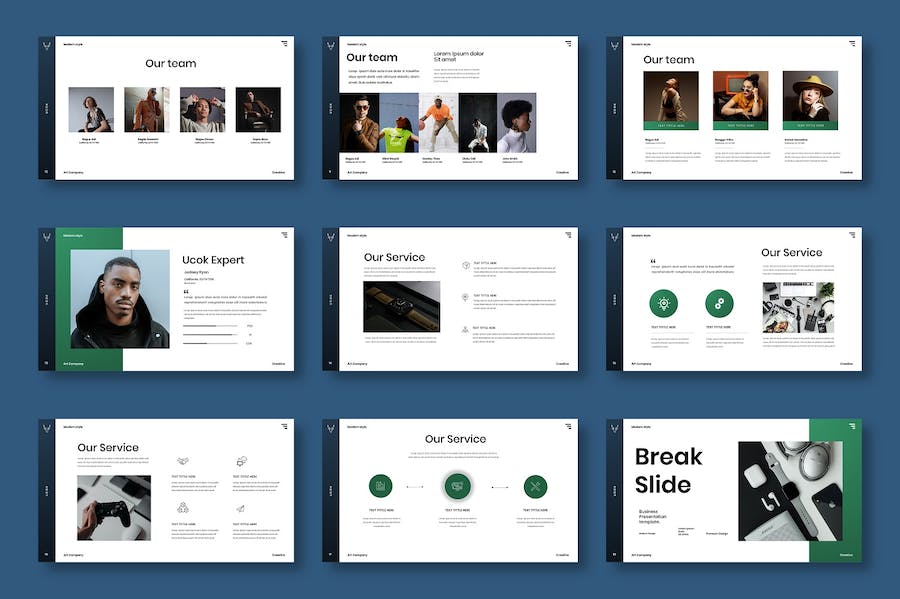Viewport: 900px width, 599px height.
Task: Click the glowing center green service icon
Action: point(457,487)
